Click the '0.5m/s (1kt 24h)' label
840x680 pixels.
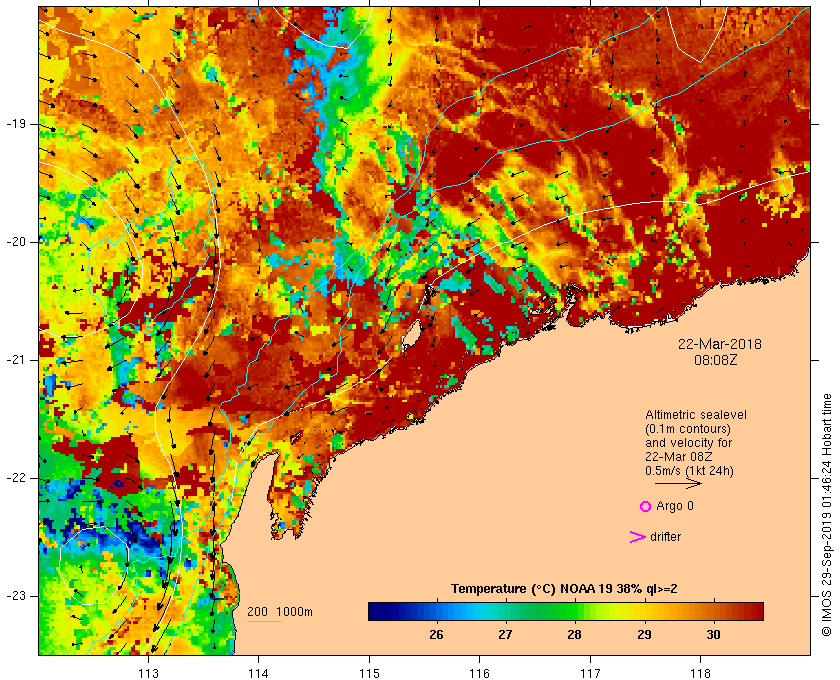pyautogui.click(x=689, y=471)
